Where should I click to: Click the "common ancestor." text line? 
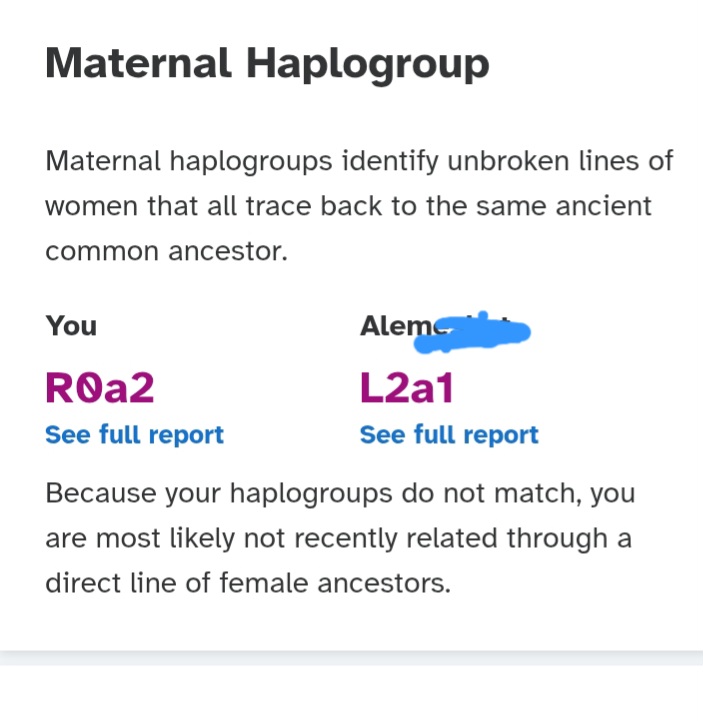(x=166, y=252)
